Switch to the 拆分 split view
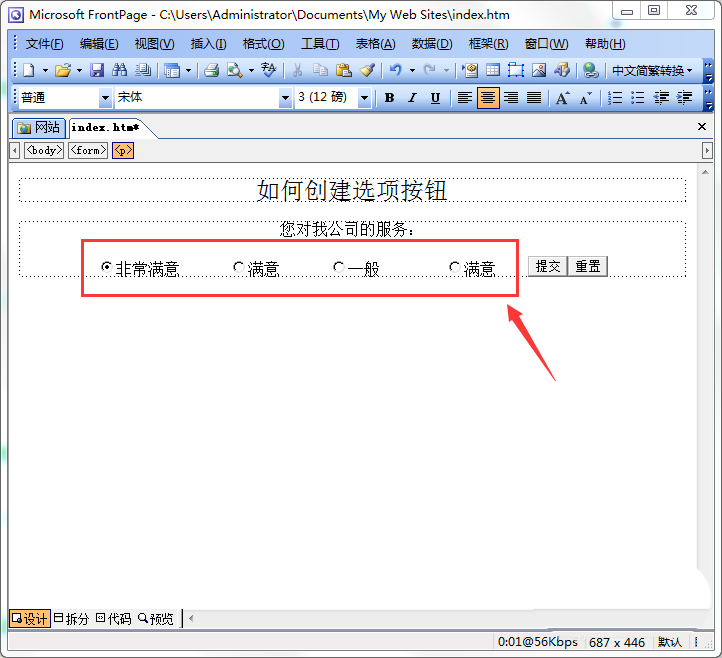Image resolution: width=722 pixels, height=658 pixels. tap(71, 618)
